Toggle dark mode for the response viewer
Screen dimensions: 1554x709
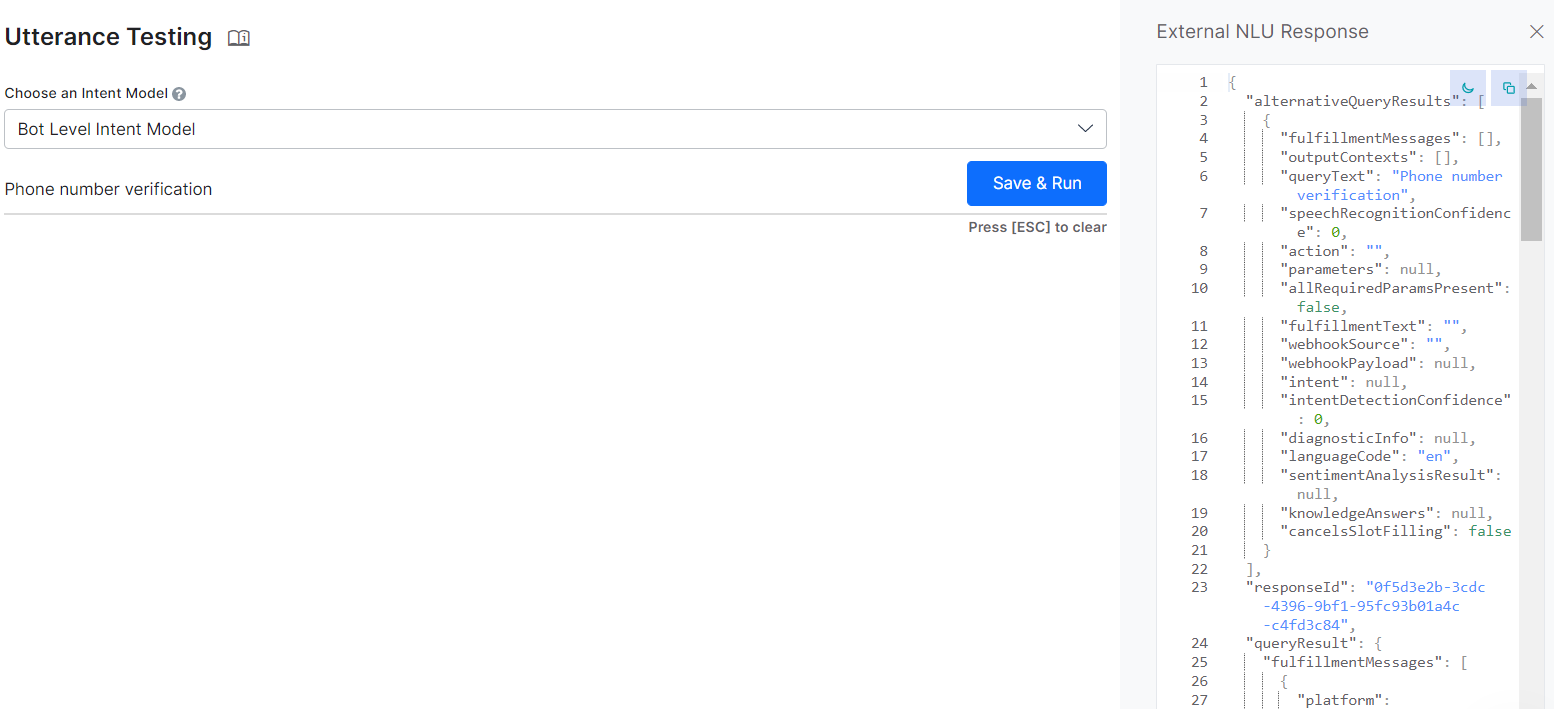(1467, 88)
